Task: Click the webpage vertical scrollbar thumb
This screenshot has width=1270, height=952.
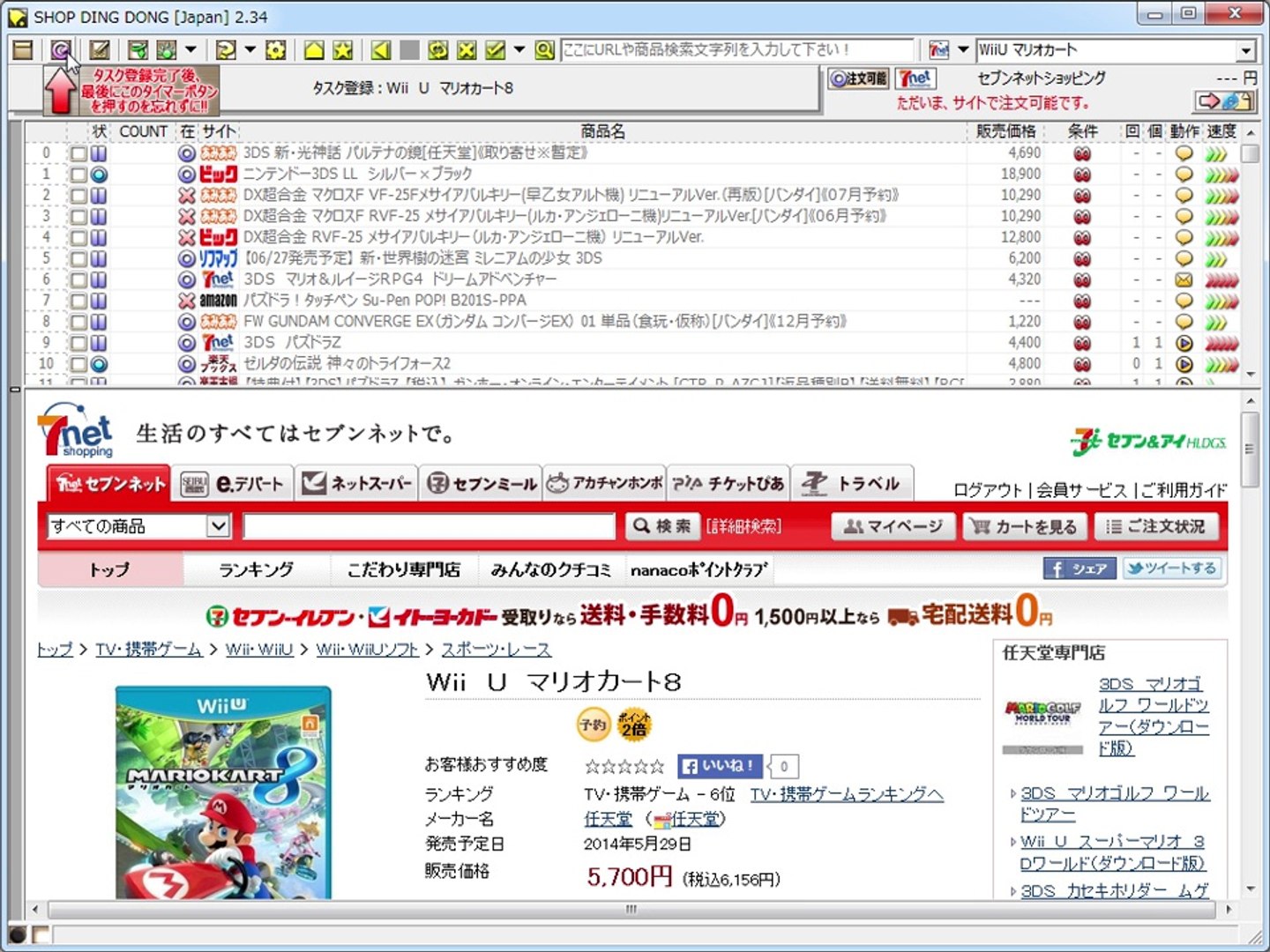Action: pyautogui.click(x=1250, y=449)
